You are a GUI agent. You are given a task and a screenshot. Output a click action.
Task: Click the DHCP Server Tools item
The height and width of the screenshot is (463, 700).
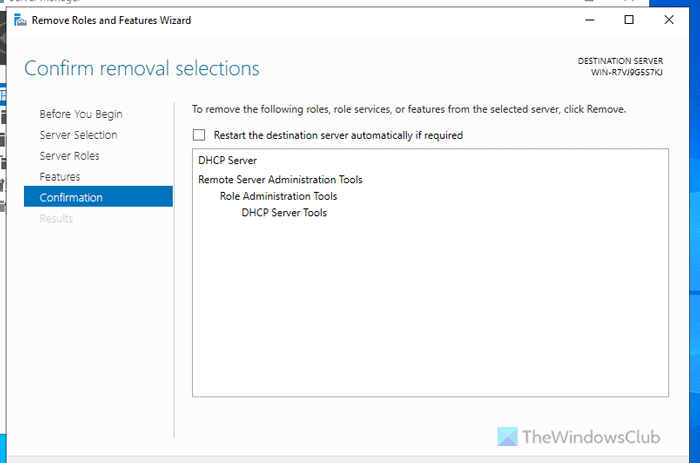coord(284,212)
